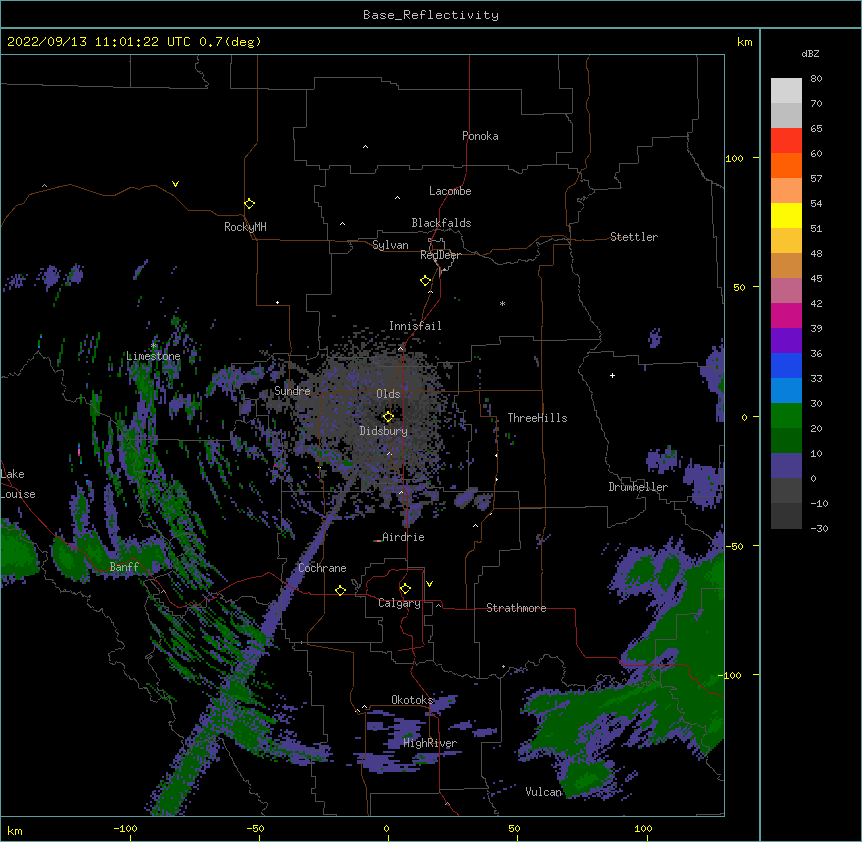Click the 2022/09/13 11:01:22 UTC timestamp
Screen dimensions: 862x842
point(98,42)
